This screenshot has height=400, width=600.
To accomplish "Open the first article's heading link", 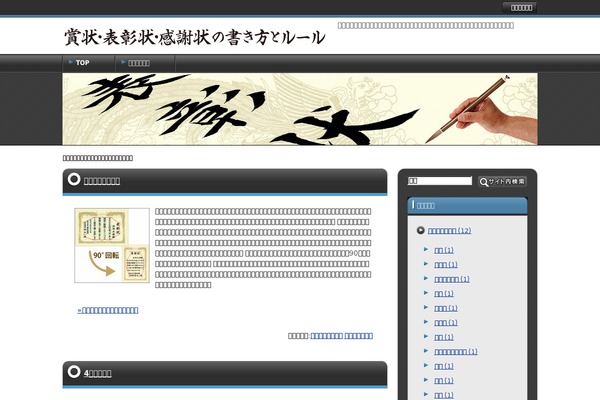I will 102,181.
